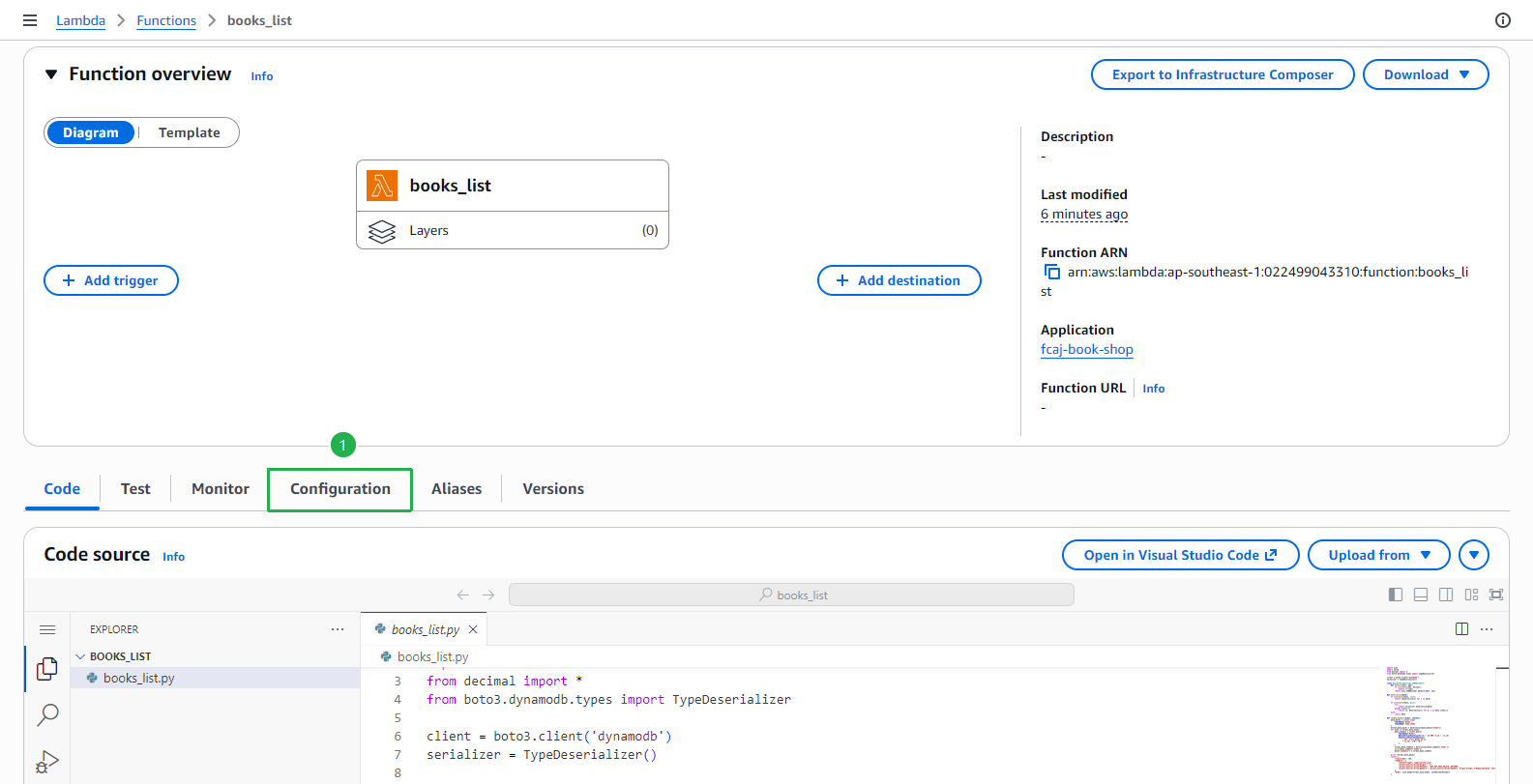Click the '6 minutes ago' last modified text
The height and width of the screenshot is (784, 1533).
pyautogui.click(x=1084, y=215)
